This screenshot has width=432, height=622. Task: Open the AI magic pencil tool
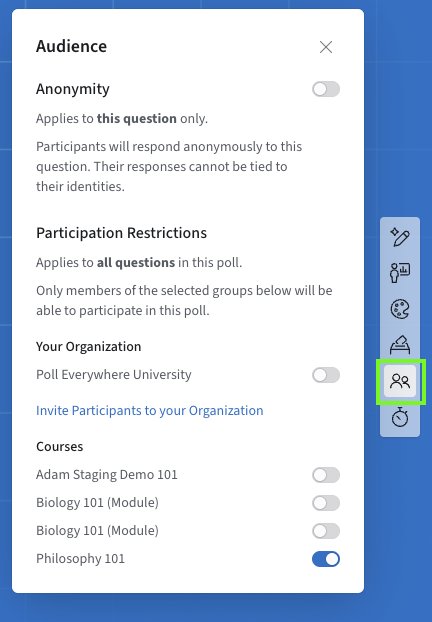(400, 237)
